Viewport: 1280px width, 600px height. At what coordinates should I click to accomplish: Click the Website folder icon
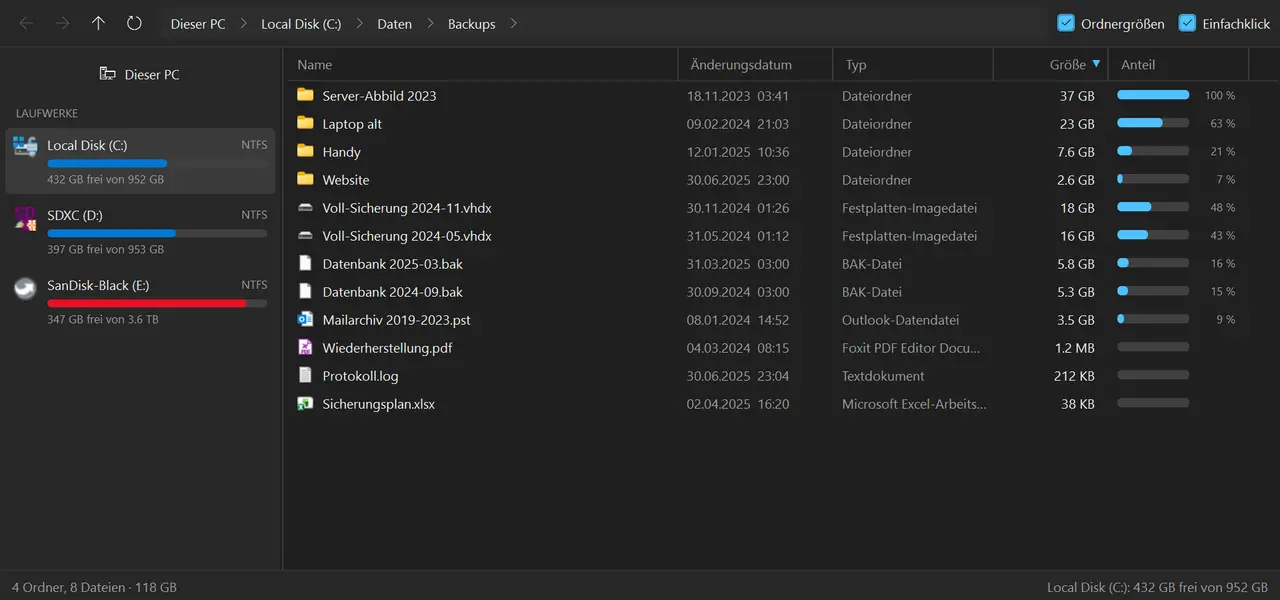click(305, 179)
